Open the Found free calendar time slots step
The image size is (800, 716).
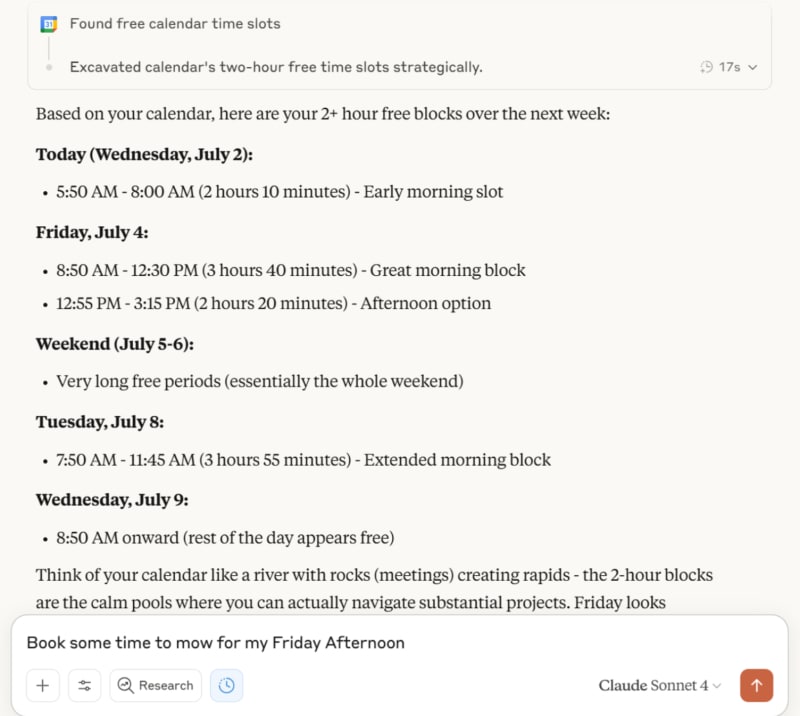(175, 23)
